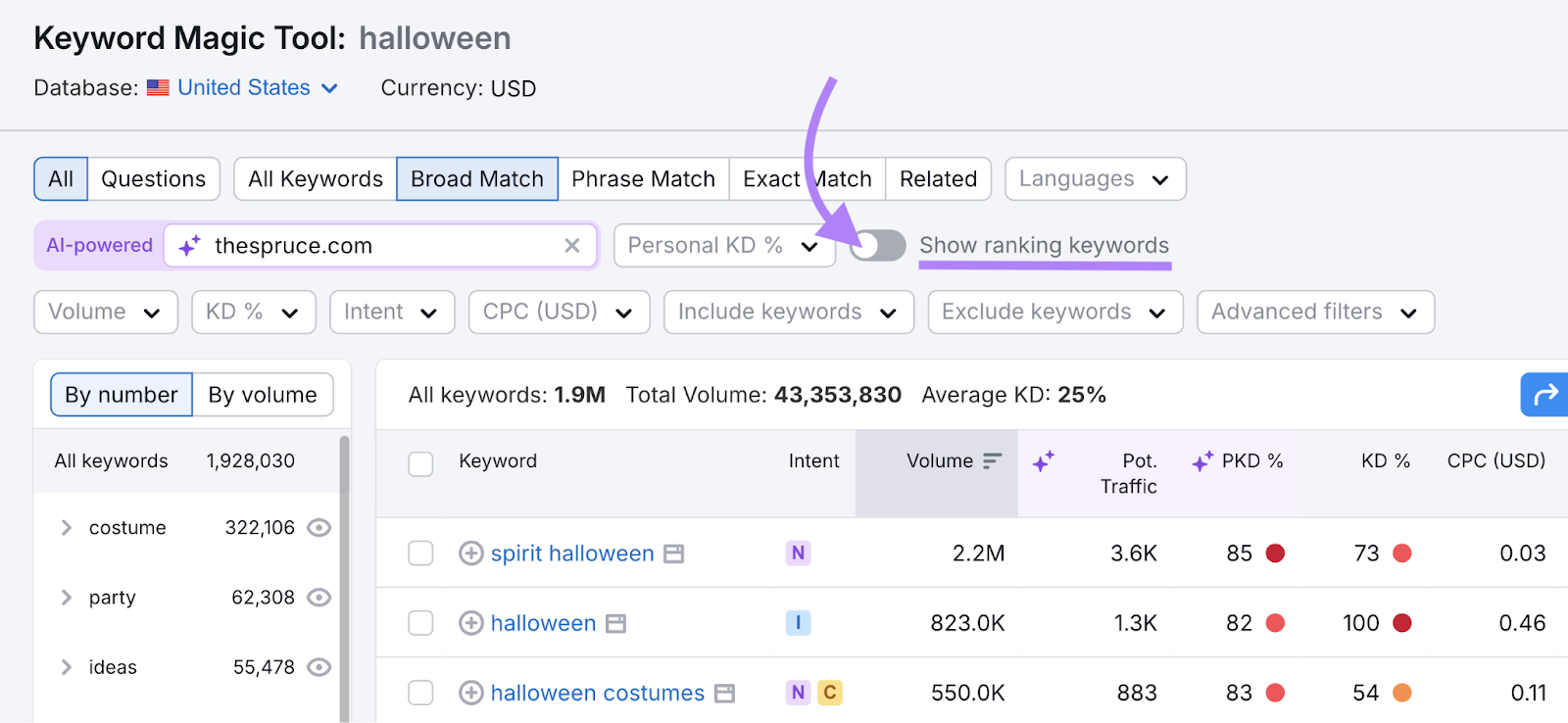
Task: Click the AI sparkle icon next to PKD %
Action: 1202,461
